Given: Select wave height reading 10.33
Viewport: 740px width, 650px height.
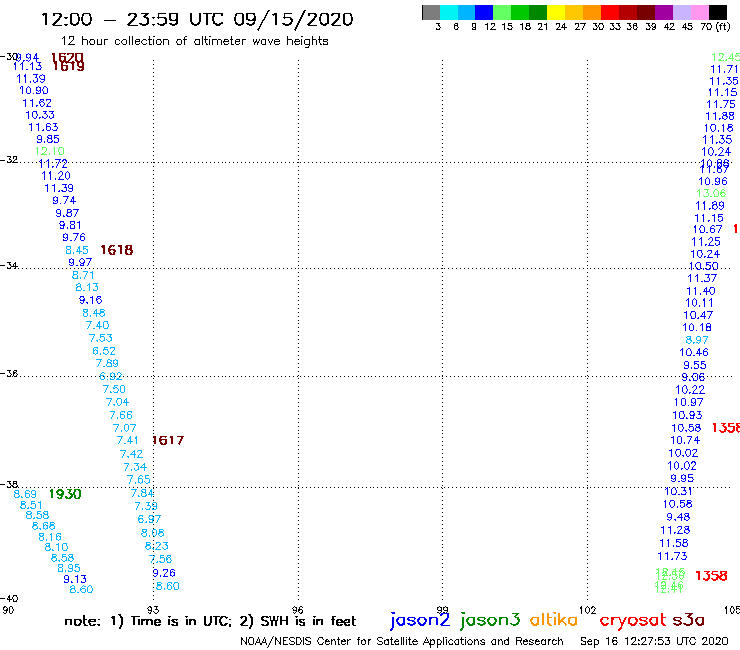Looking at the screenshot, I should click(40, 115).
